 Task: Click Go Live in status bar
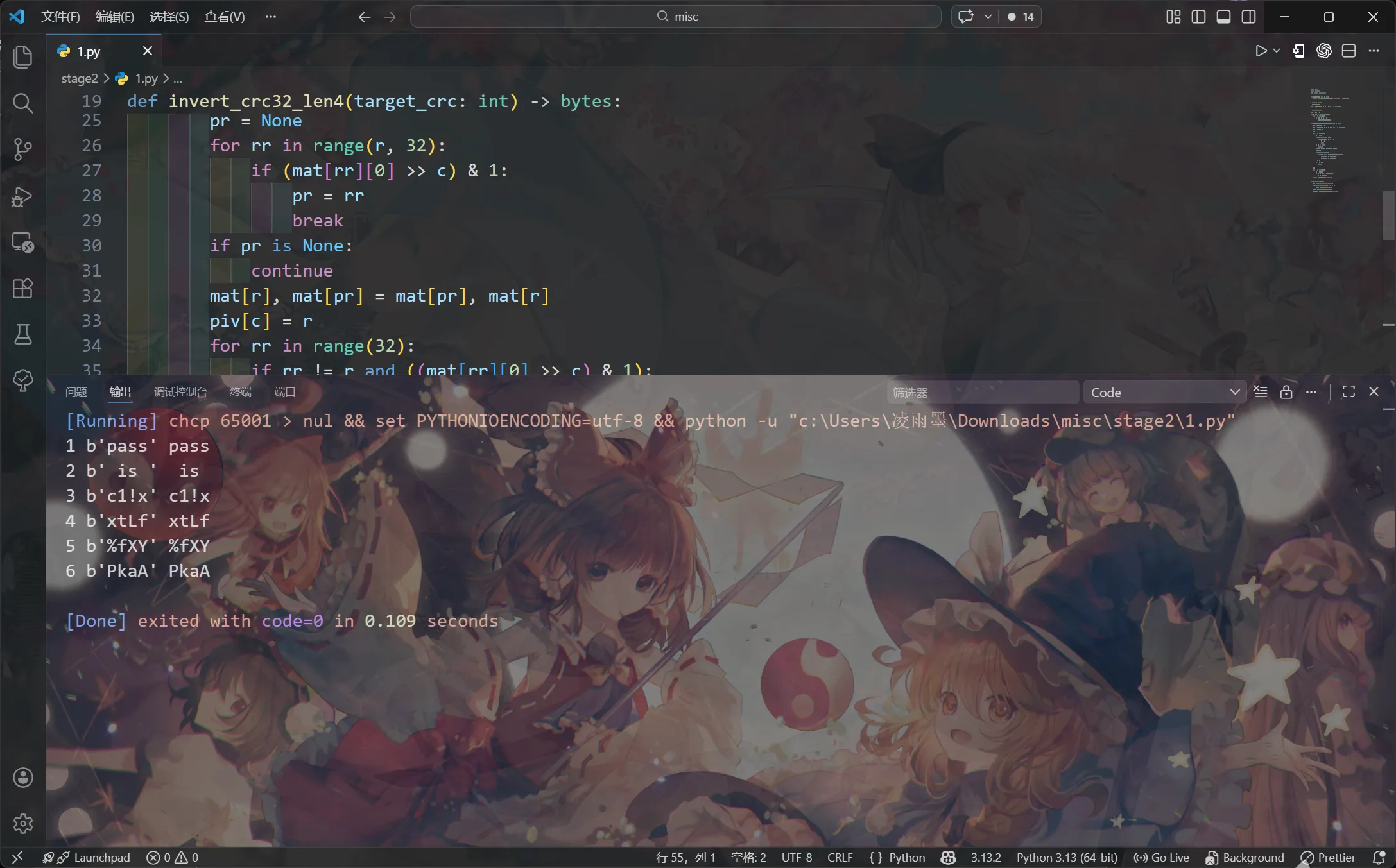tap(1161, 857)
